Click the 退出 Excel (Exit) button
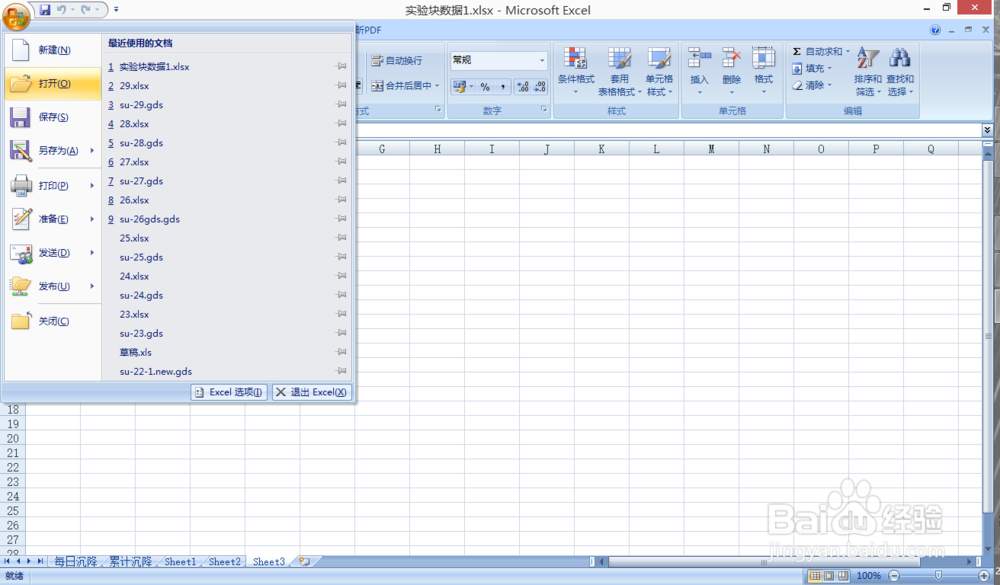This screenshot has height=585, width=1000. (312, 392)
